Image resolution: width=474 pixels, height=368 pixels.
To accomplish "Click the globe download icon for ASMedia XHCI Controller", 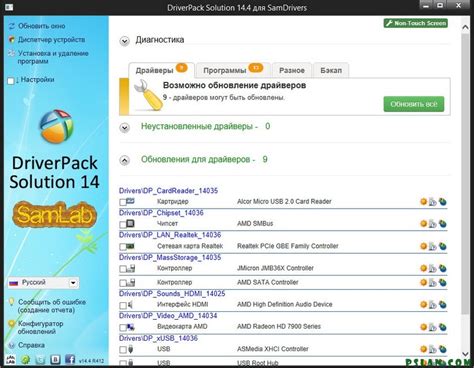I will tap(443, 349).
